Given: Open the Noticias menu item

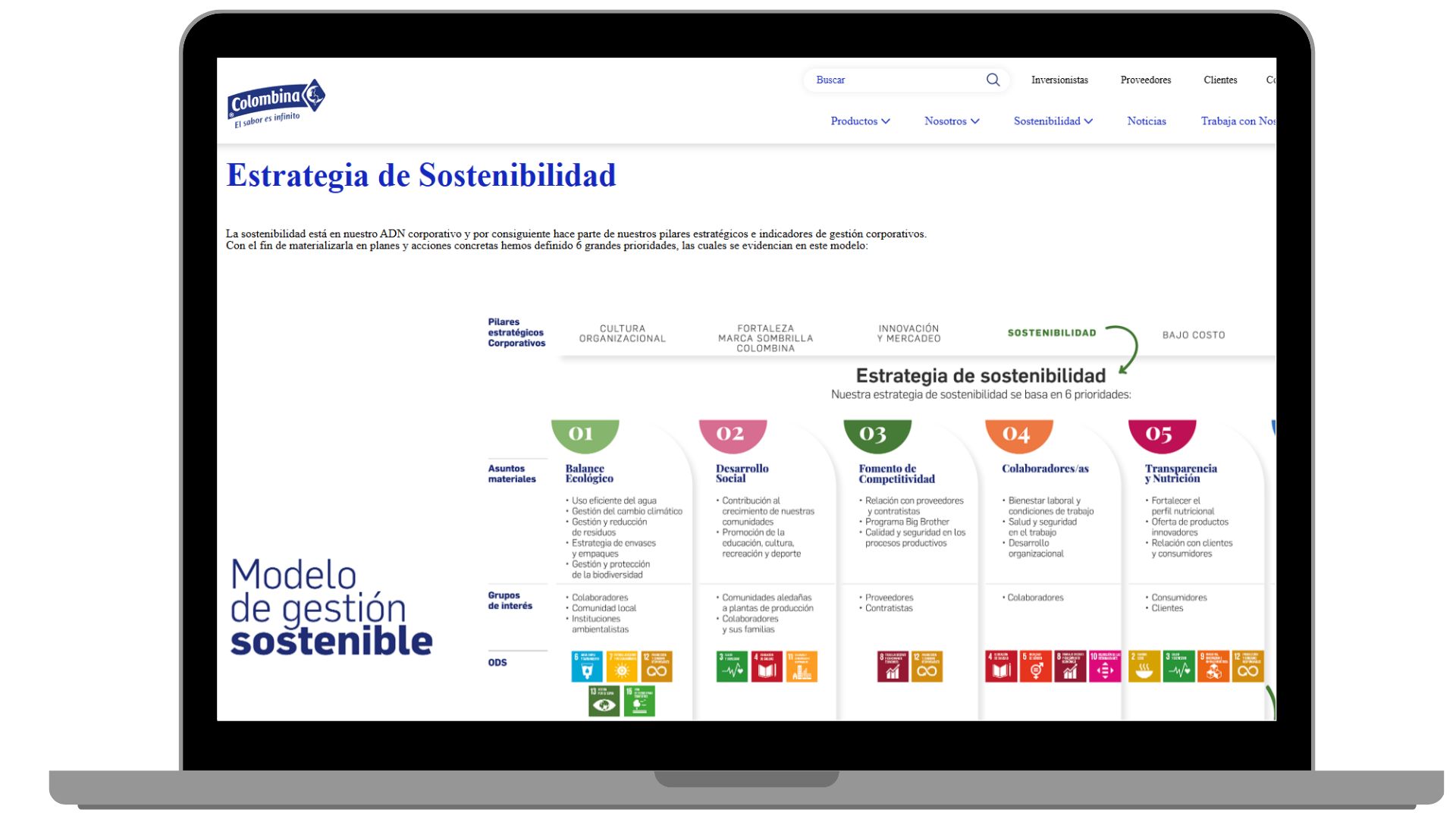Looking at the screenshot, I should (x=1146, y=121).
